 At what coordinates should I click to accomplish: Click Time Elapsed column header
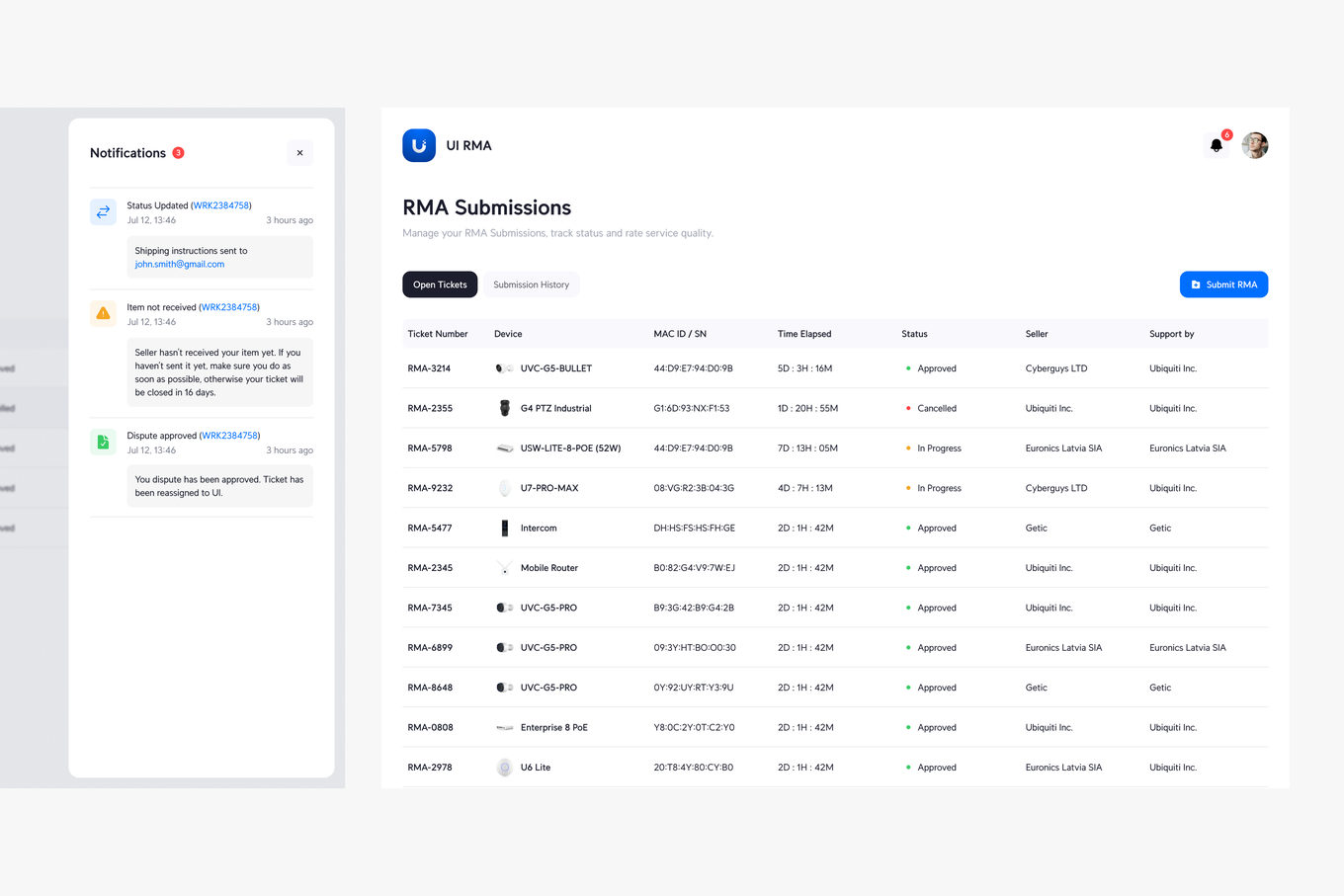[804, 334]
